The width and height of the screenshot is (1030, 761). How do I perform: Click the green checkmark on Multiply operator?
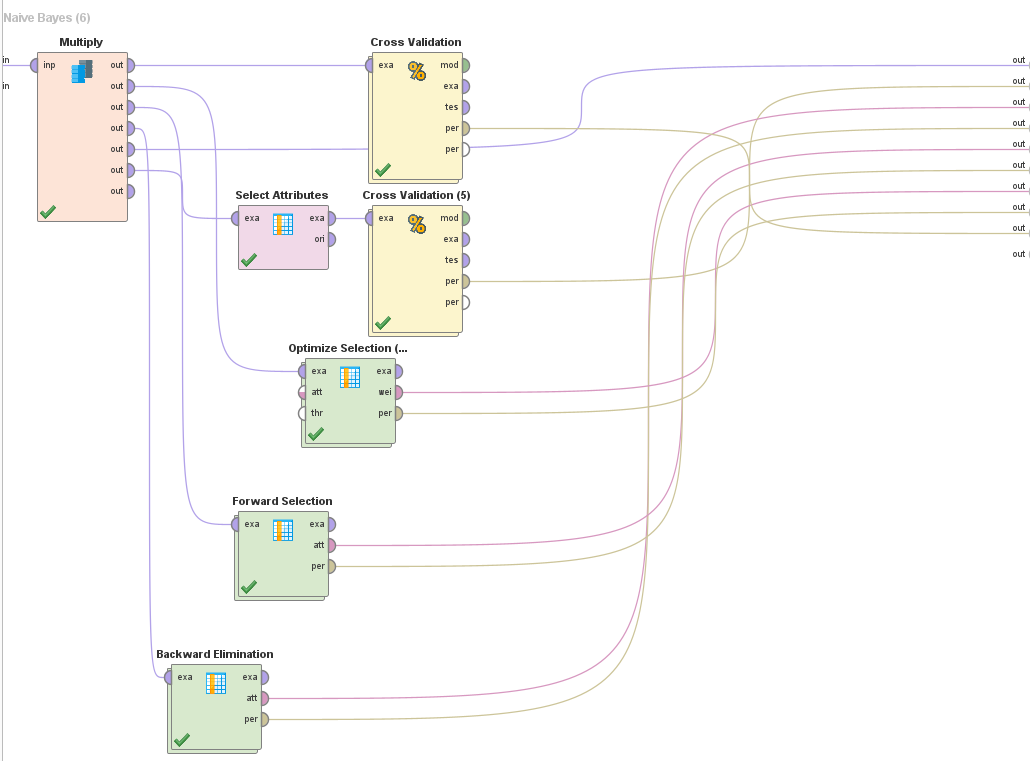[x=48, y=211]
